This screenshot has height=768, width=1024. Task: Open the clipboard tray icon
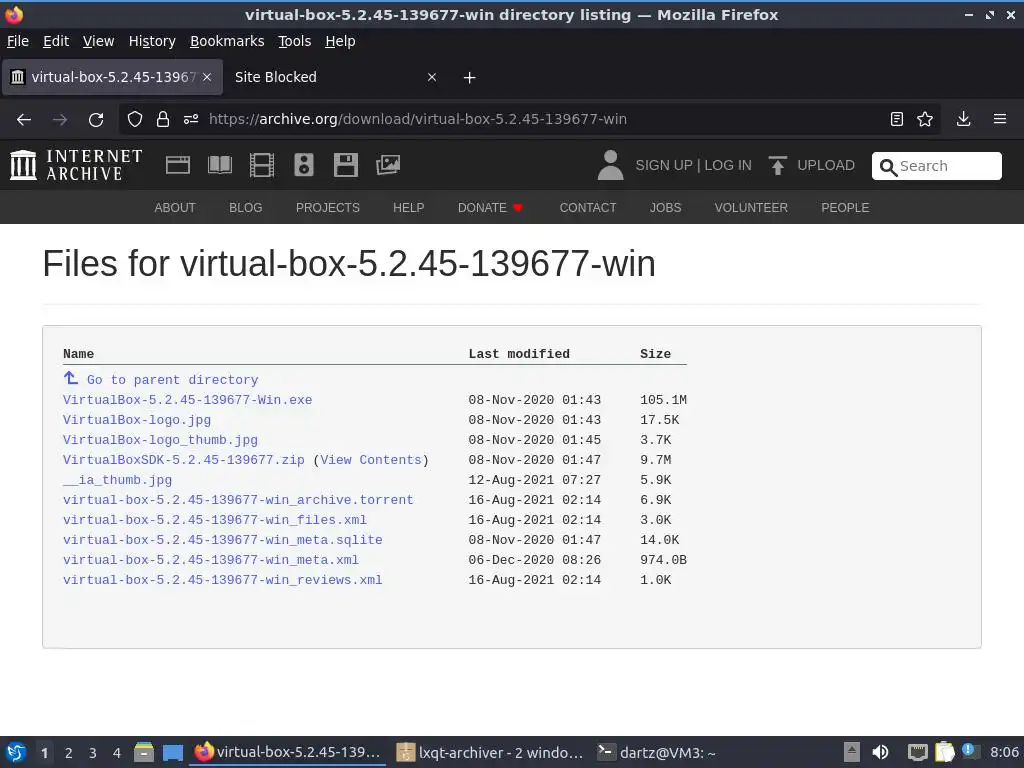944,752
